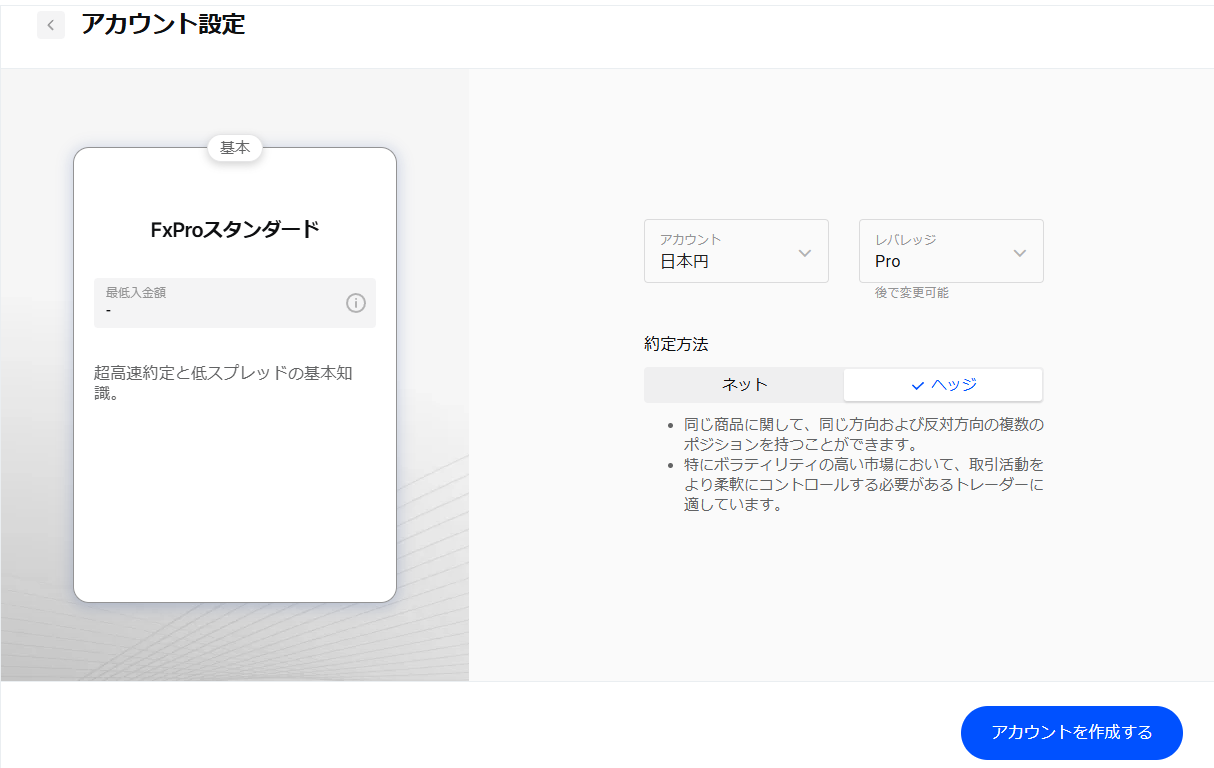1214x768 pixels.
Task: Click the blank lower area of the account card
Action: [x=235, y=510]
